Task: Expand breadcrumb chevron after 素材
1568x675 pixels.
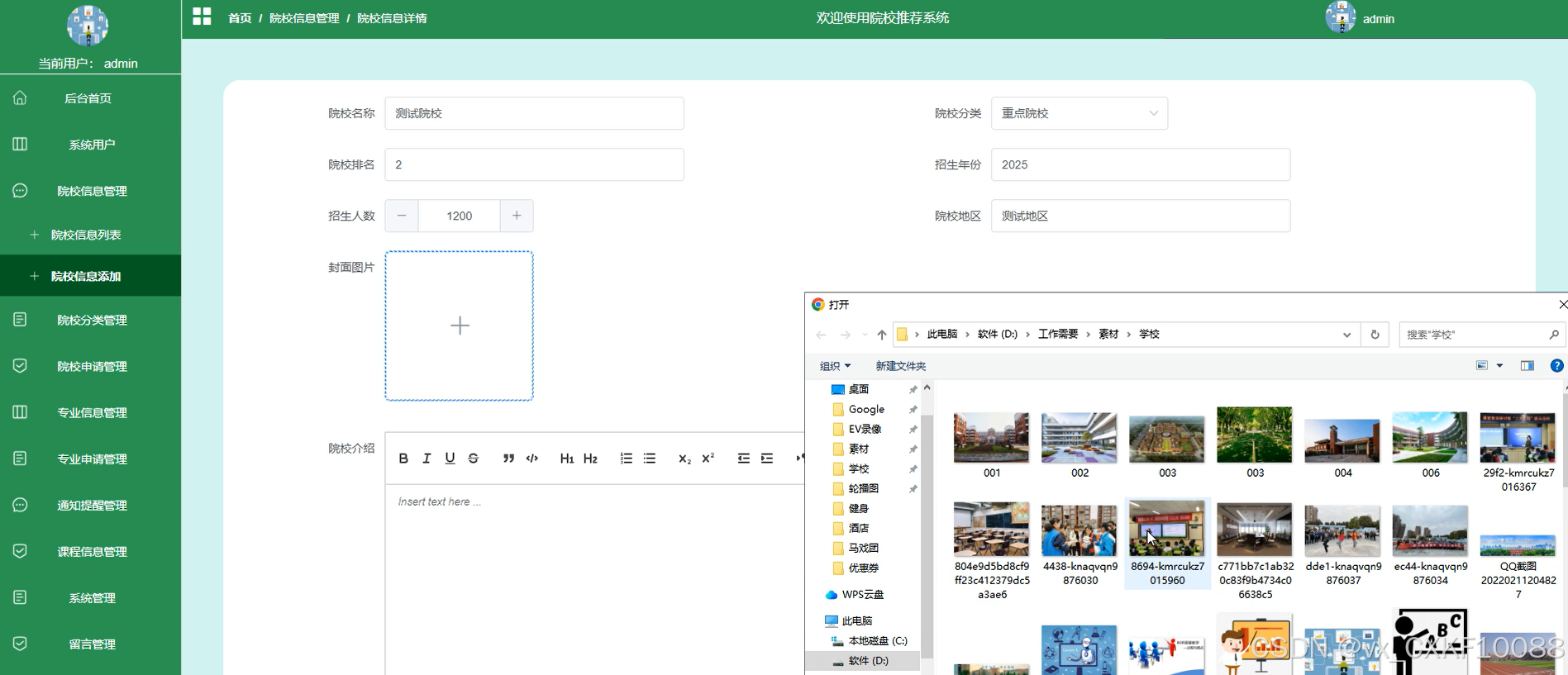Action: pyautogui.click(x=1128, y=335)
